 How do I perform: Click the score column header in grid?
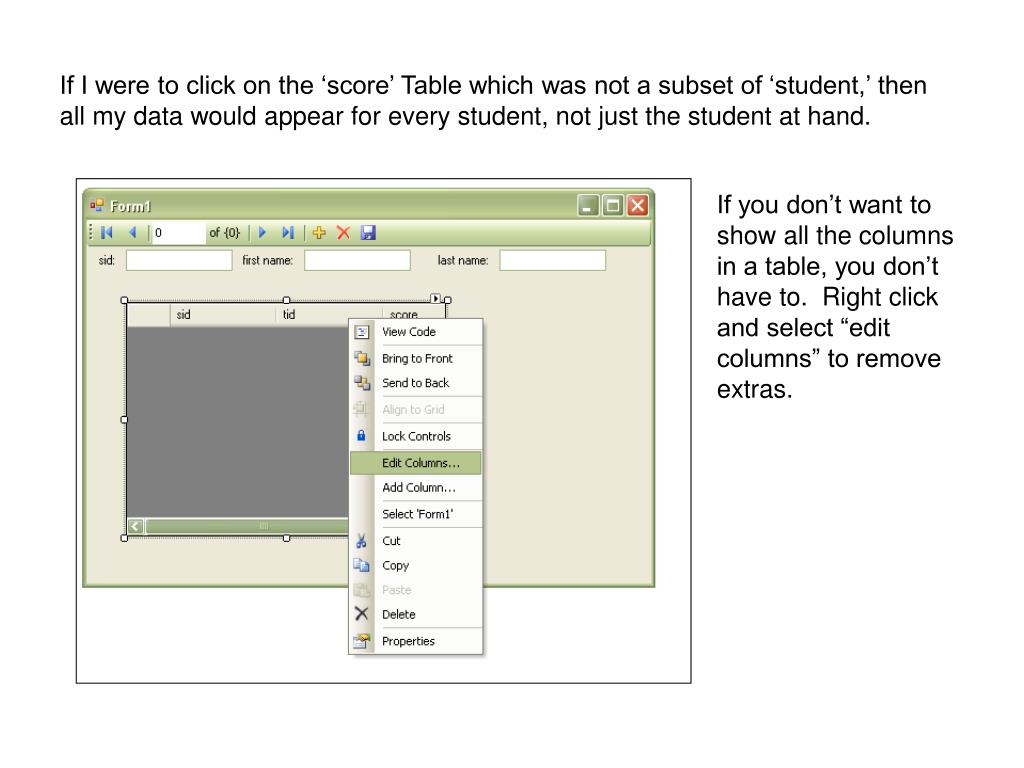coord(413,312)
